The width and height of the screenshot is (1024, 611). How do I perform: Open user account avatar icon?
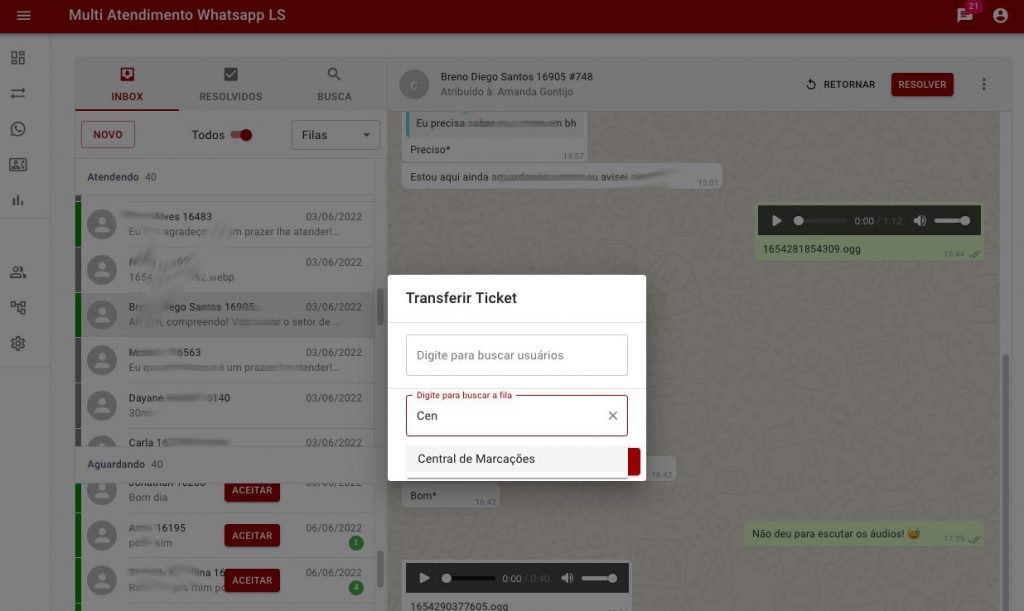tap(1000, 16)
